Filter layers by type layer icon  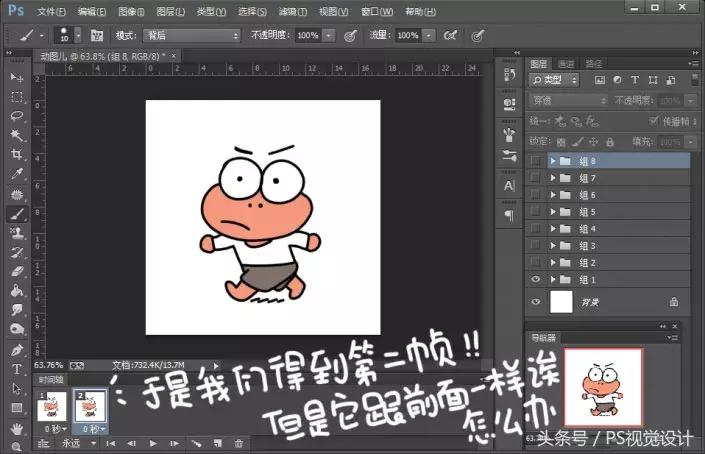tap(634, 80)
